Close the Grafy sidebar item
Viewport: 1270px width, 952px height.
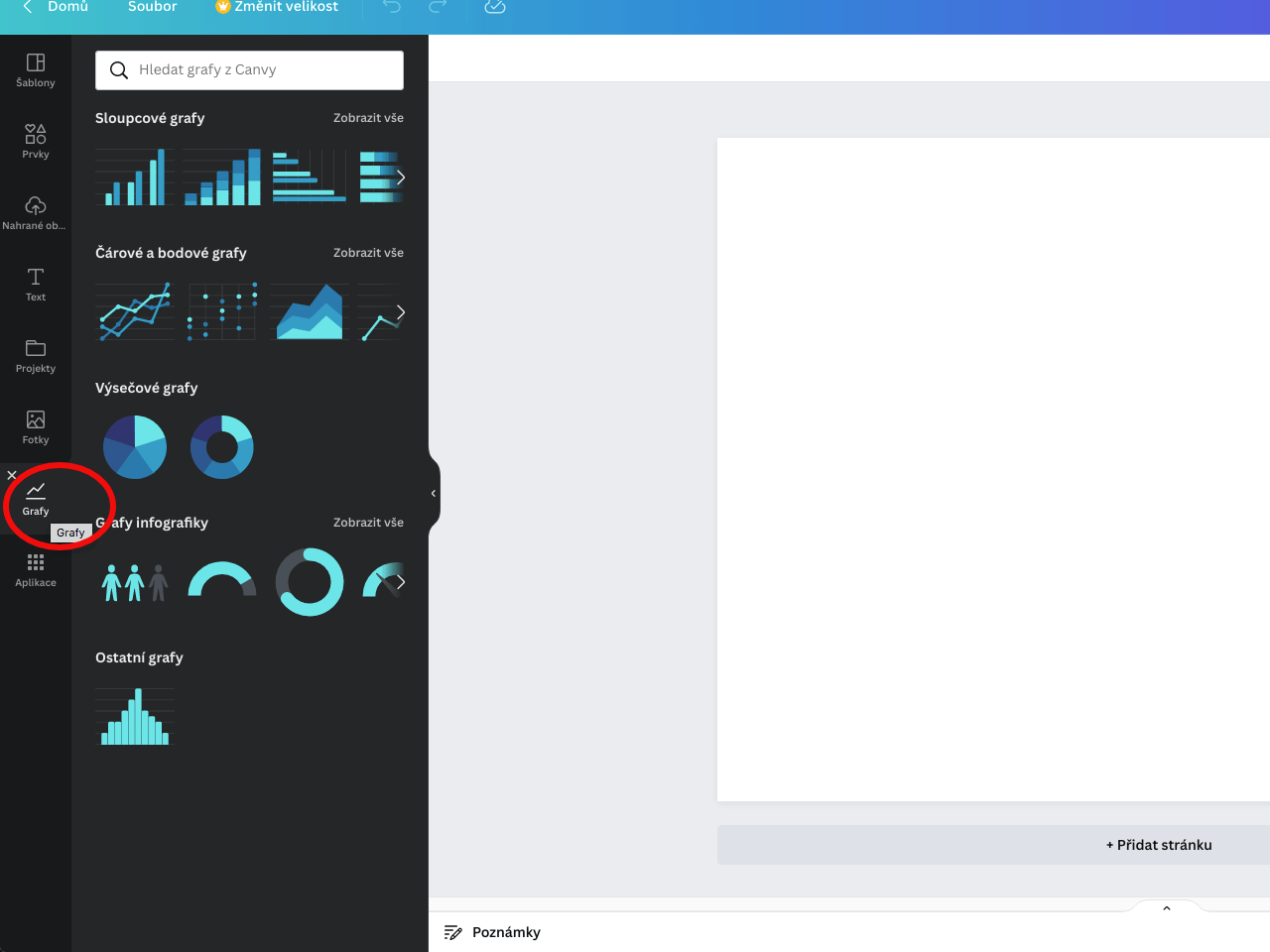pyautogui.click(x=12, y=475)
